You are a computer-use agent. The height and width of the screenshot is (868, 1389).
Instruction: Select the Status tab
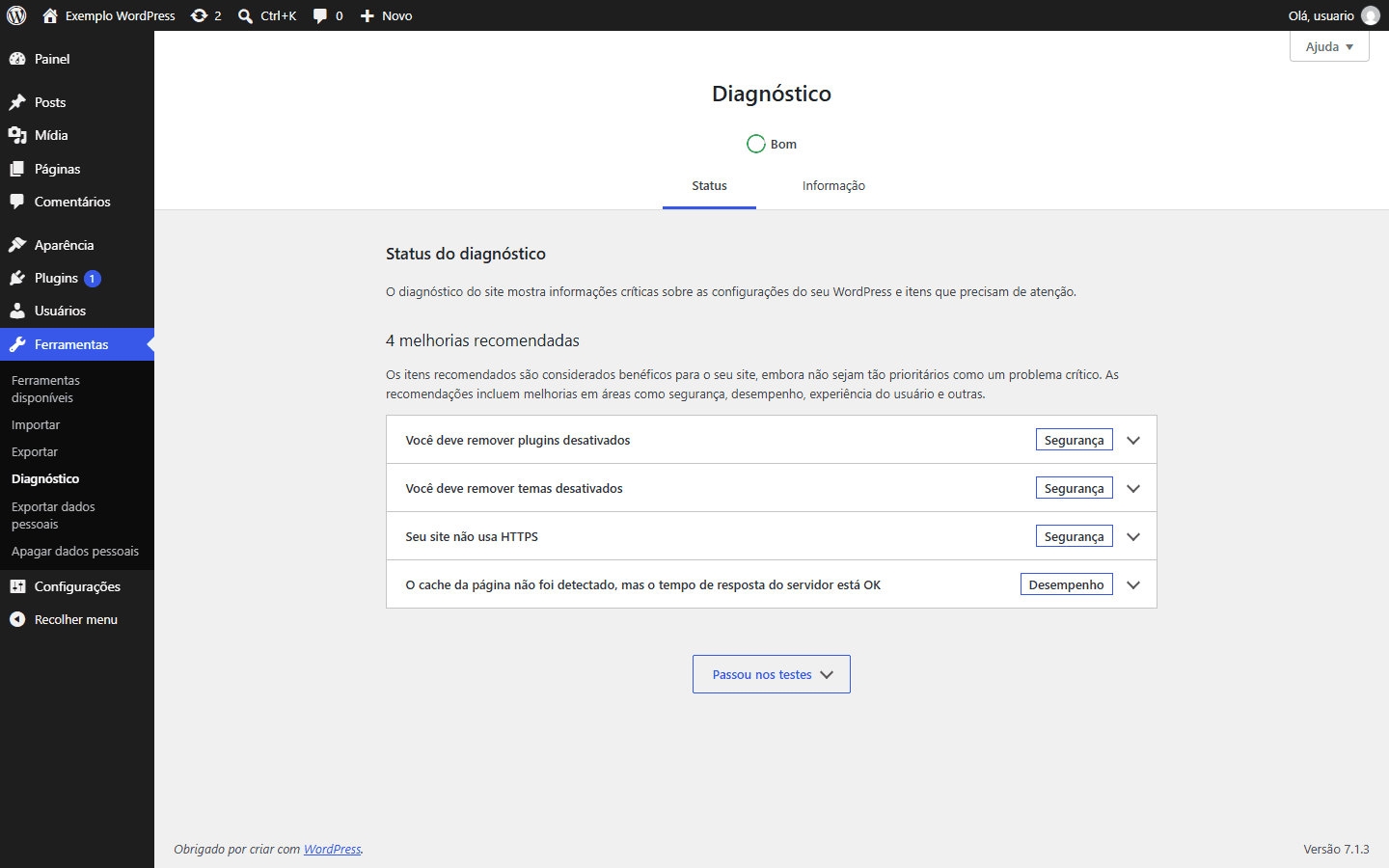point(709,186)
